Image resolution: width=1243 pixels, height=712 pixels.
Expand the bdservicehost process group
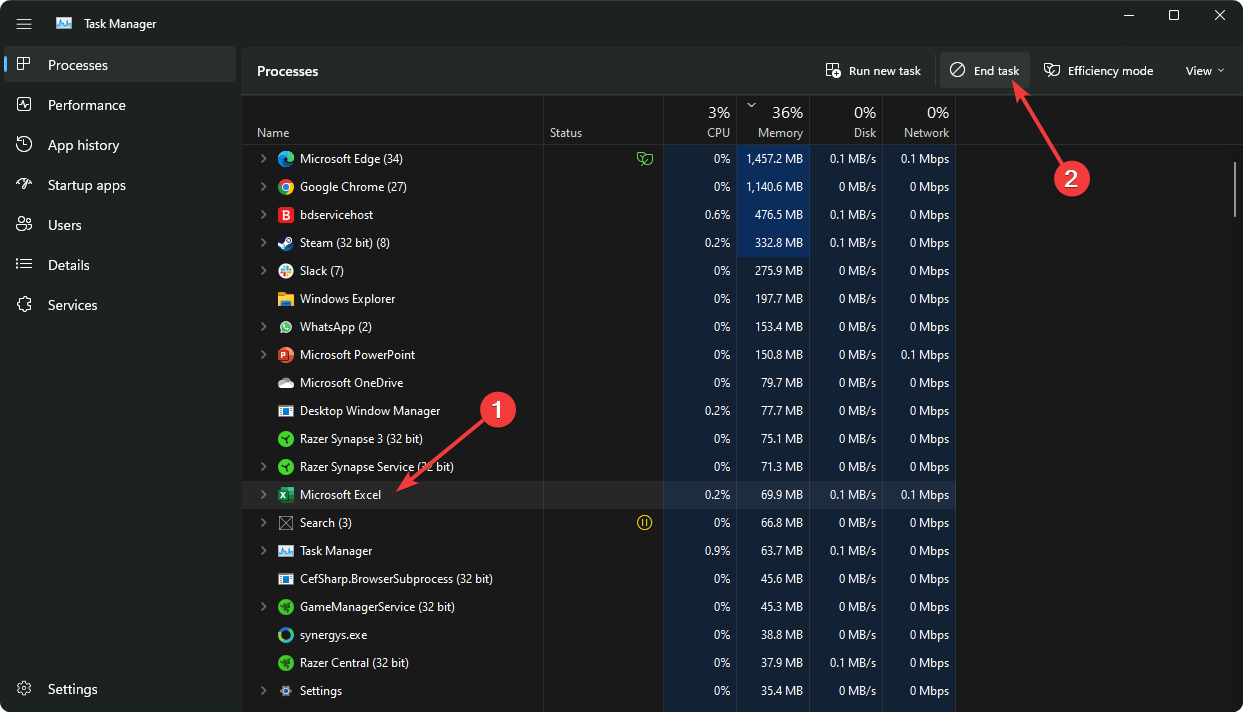point(264,215)
